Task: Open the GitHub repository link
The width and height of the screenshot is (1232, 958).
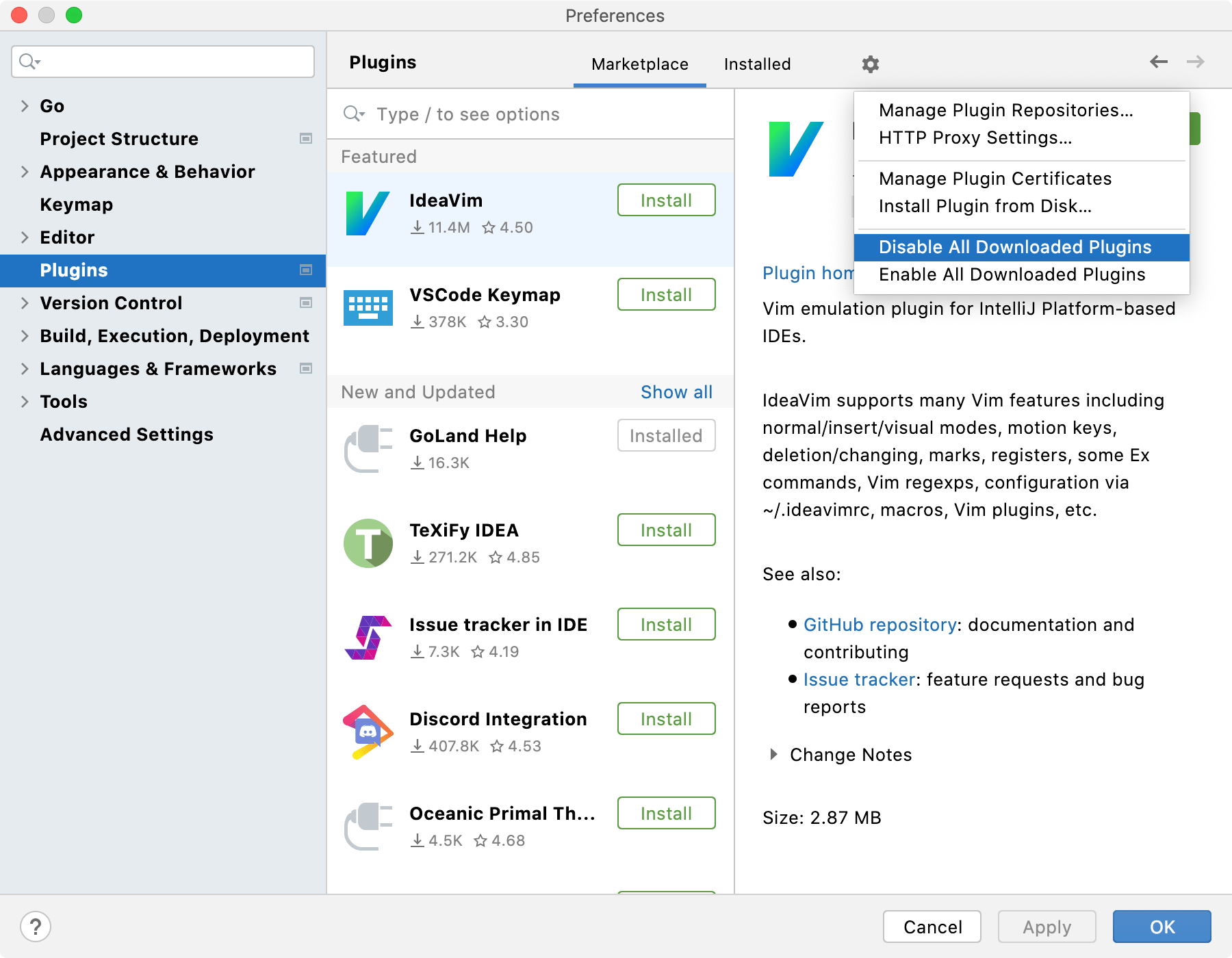Action: (880, 625)
